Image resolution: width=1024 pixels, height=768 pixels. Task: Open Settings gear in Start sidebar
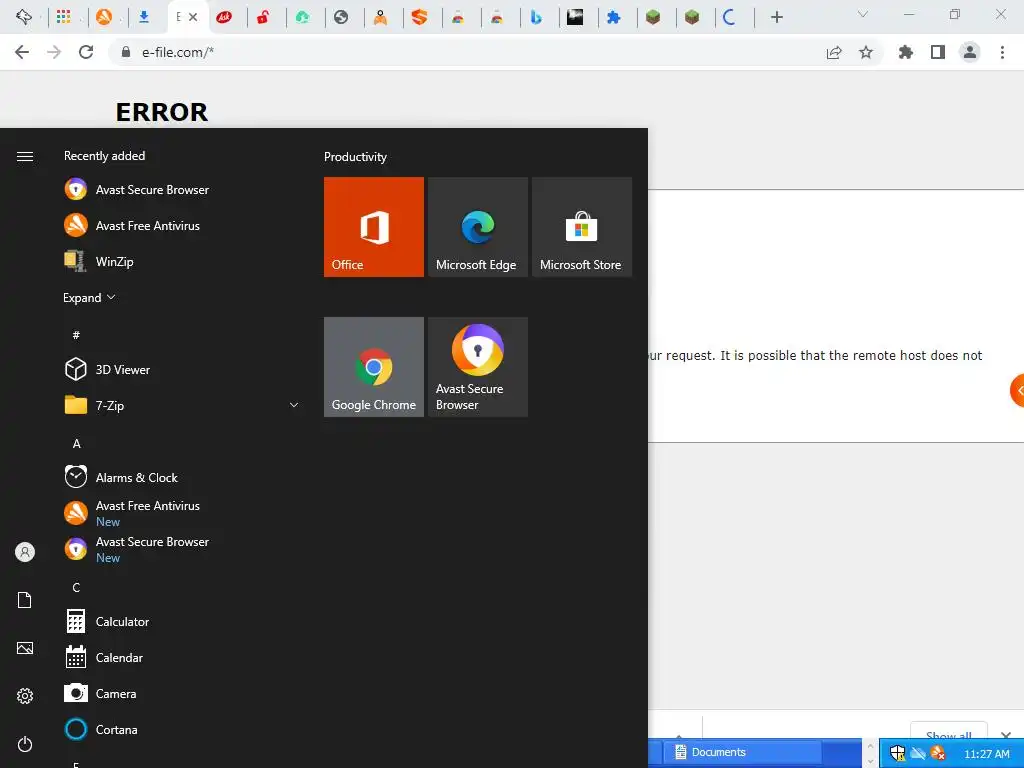25,696
